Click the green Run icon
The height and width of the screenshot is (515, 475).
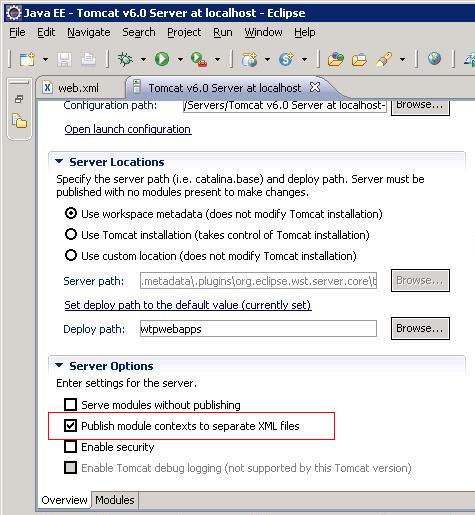point(162,60)
